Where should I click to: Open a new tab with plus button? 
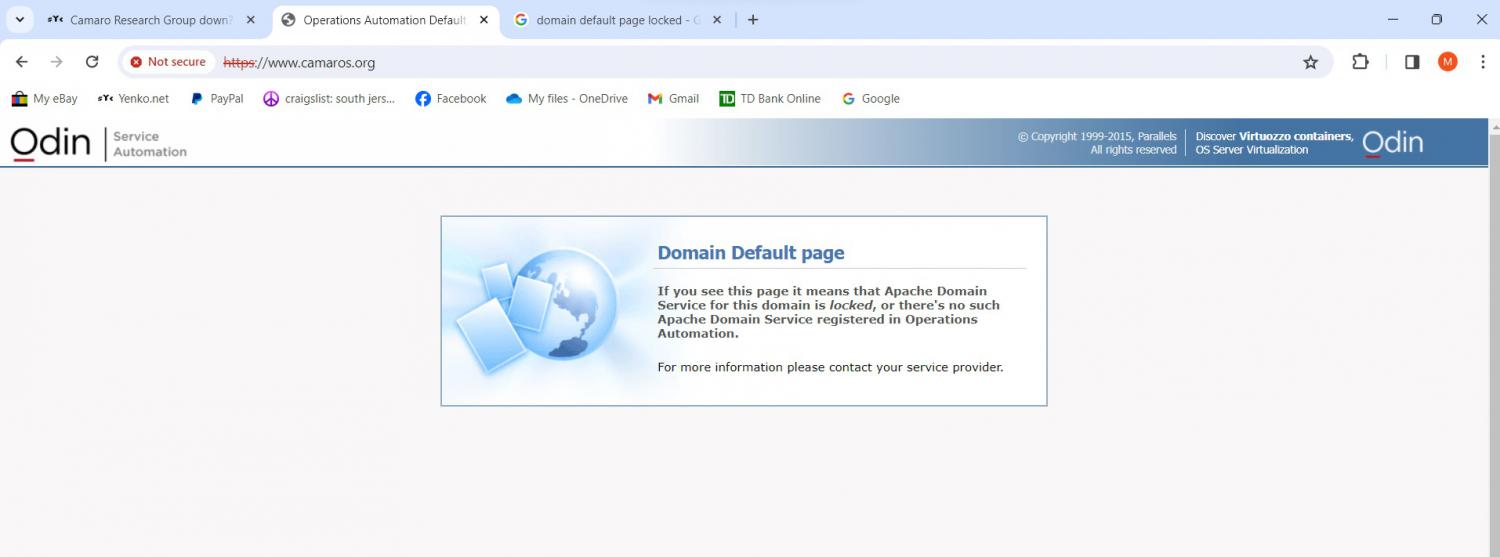click(753, 20)
